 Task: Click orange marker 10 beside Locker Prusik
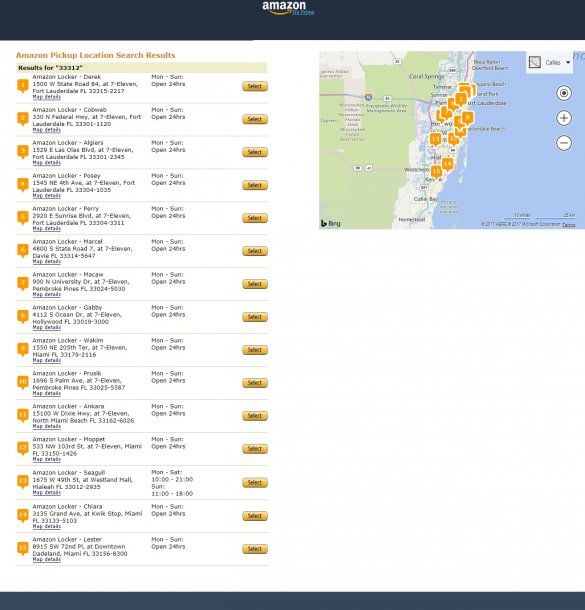click(x=23, y=382)
